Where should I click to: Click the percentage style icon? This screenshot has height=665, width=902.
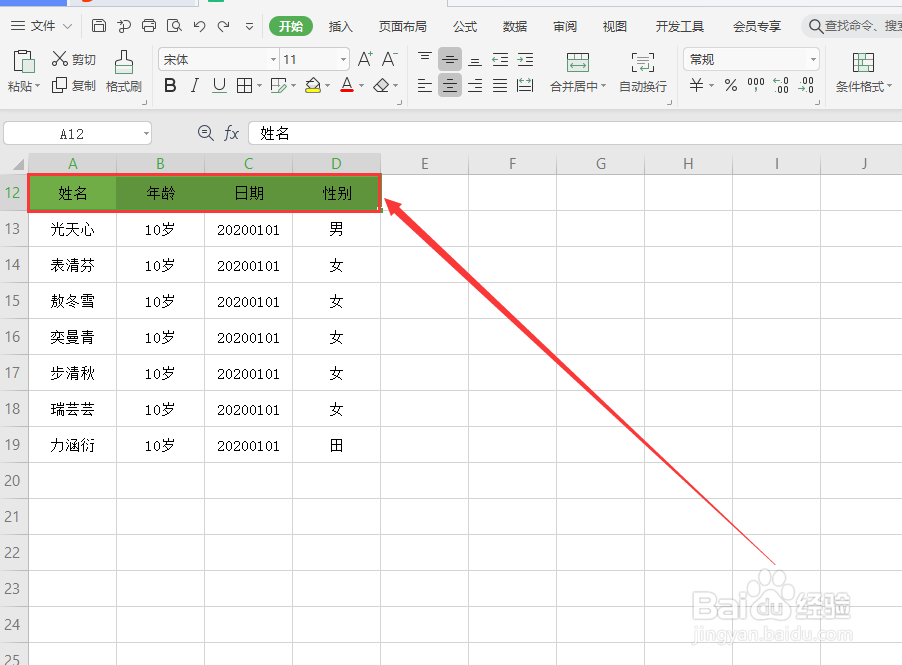(729, 86)
